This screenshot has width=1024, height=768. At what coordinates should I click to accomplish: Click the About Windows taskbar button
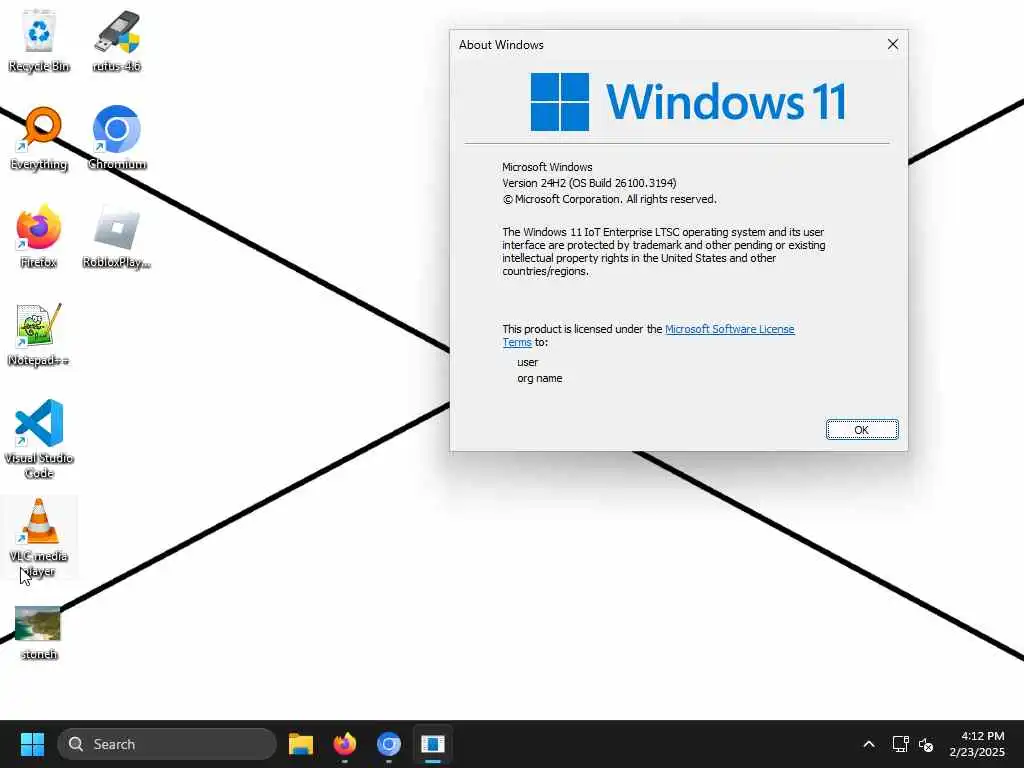coord(432,744)
